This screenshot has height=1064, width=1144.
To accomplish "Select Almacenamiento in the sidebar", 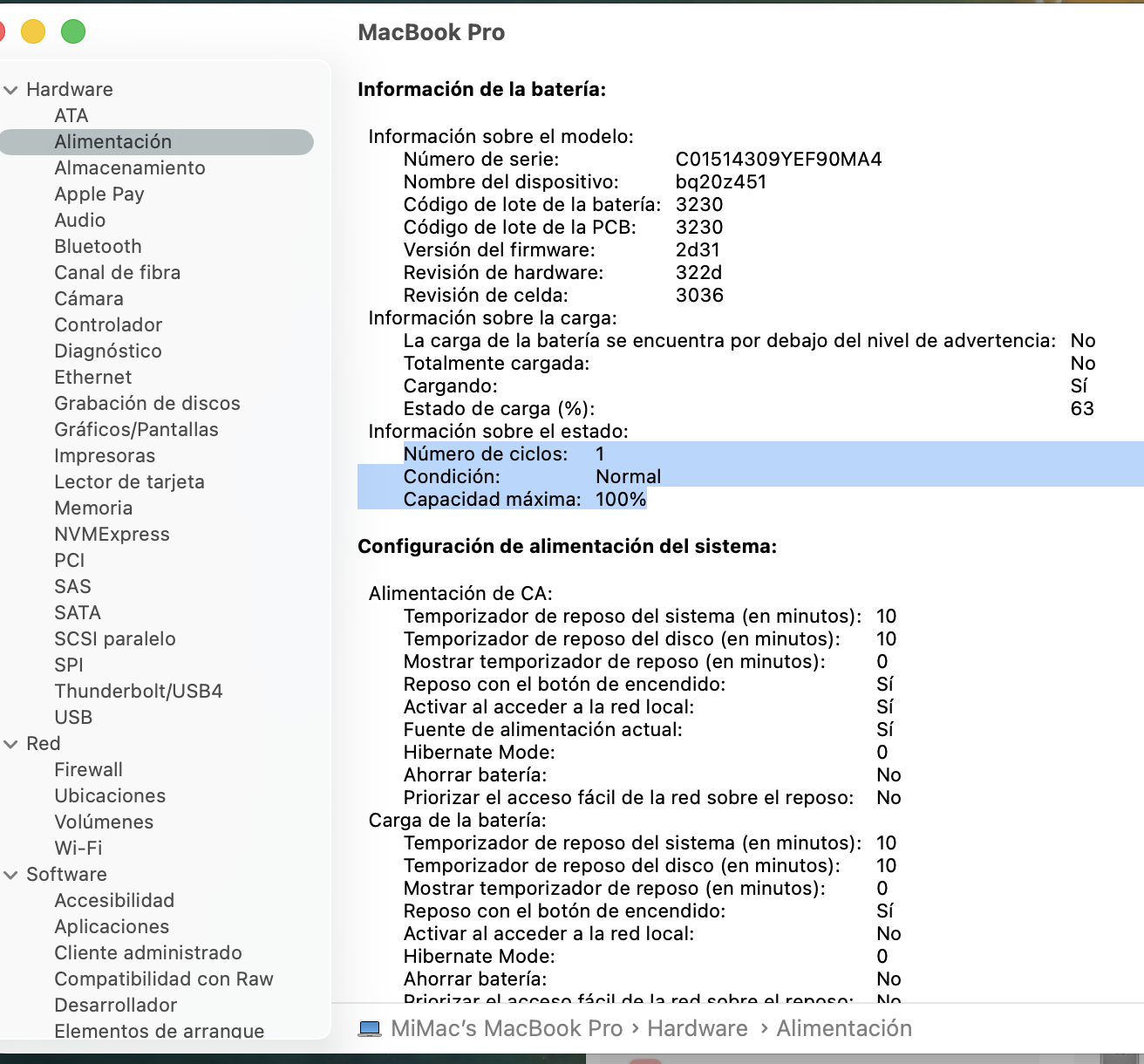I will 130,168.
